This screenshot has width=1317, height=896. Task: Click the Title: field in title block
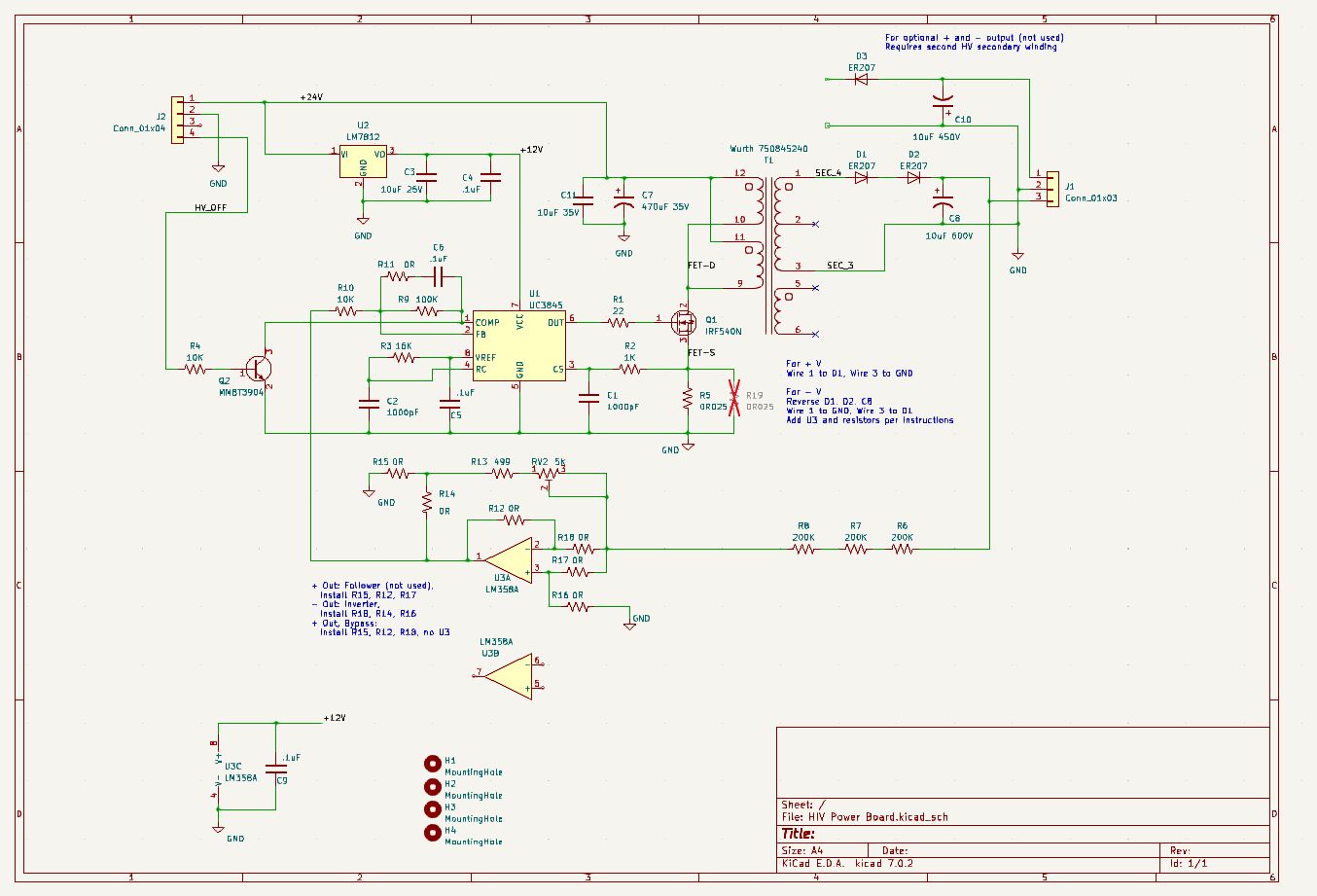799,834
